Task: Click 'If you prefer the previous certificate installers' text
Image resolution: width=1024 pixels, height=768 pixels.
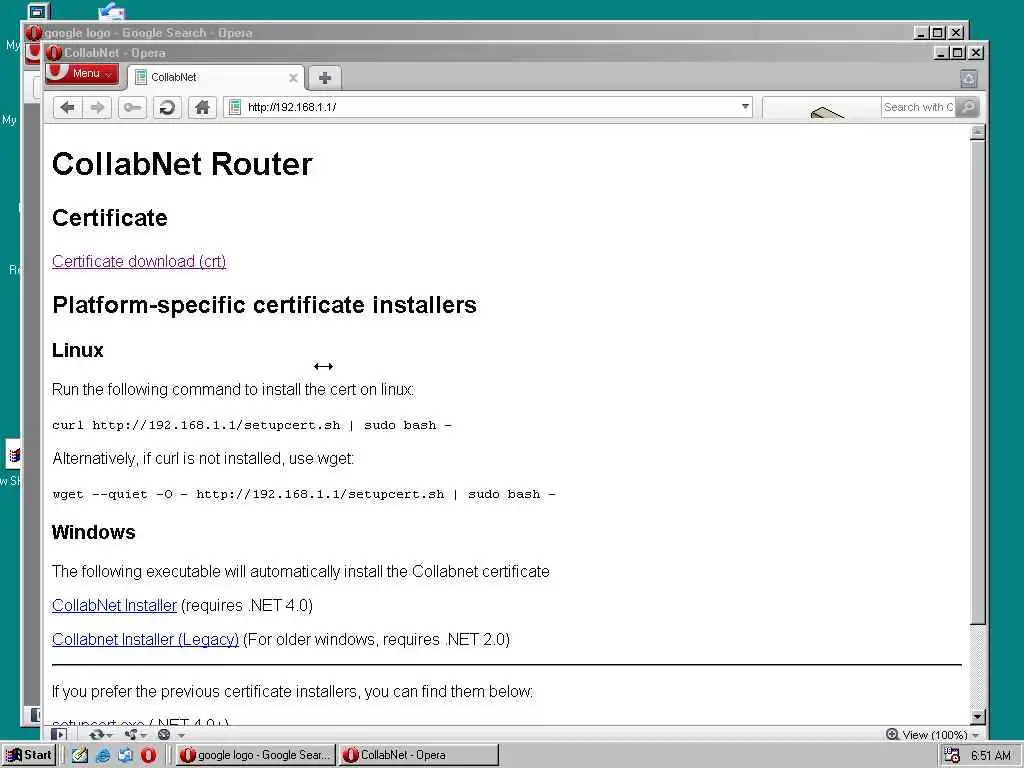Action: 293,692
